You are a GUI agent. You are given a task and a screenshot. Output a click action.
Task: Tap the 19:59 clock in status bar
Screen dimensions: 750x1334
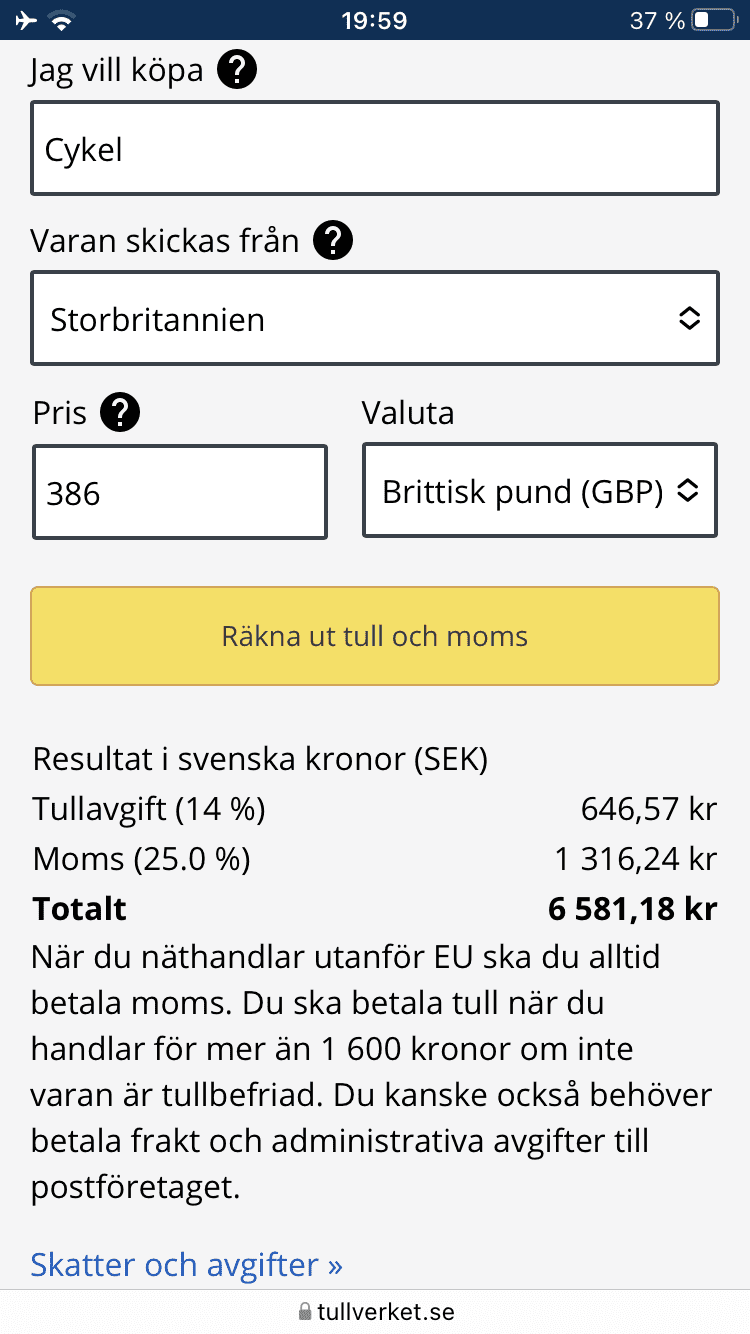pos(373,20)
